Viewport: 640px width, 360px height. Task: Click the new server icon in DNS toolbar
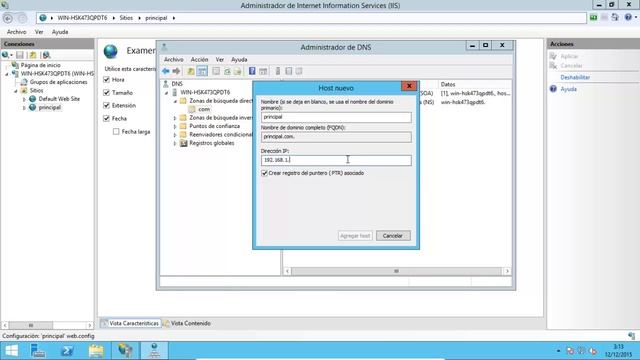[278, 71]
